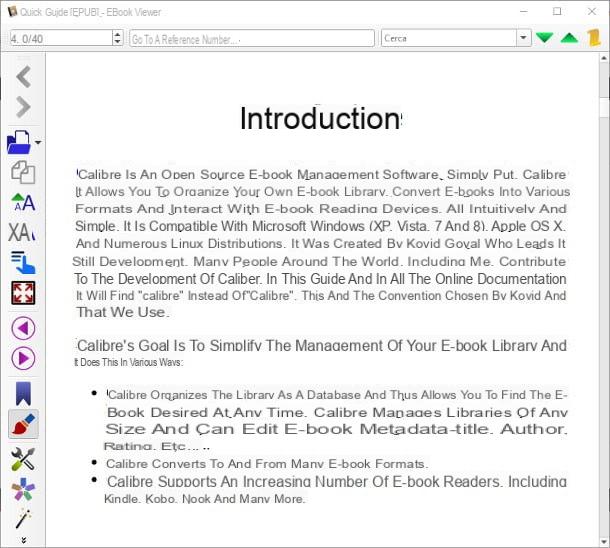610x548 pixels.
Task: Toggle paged mode with the yellow scroll icon
Action: 594,38
